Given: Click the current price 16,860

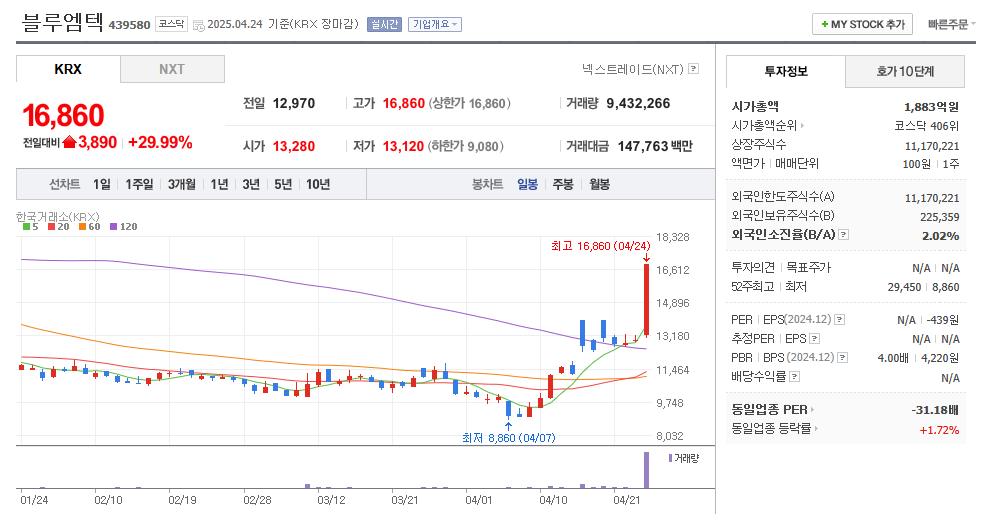Looking at the screenshot, I should click(63, 116).
